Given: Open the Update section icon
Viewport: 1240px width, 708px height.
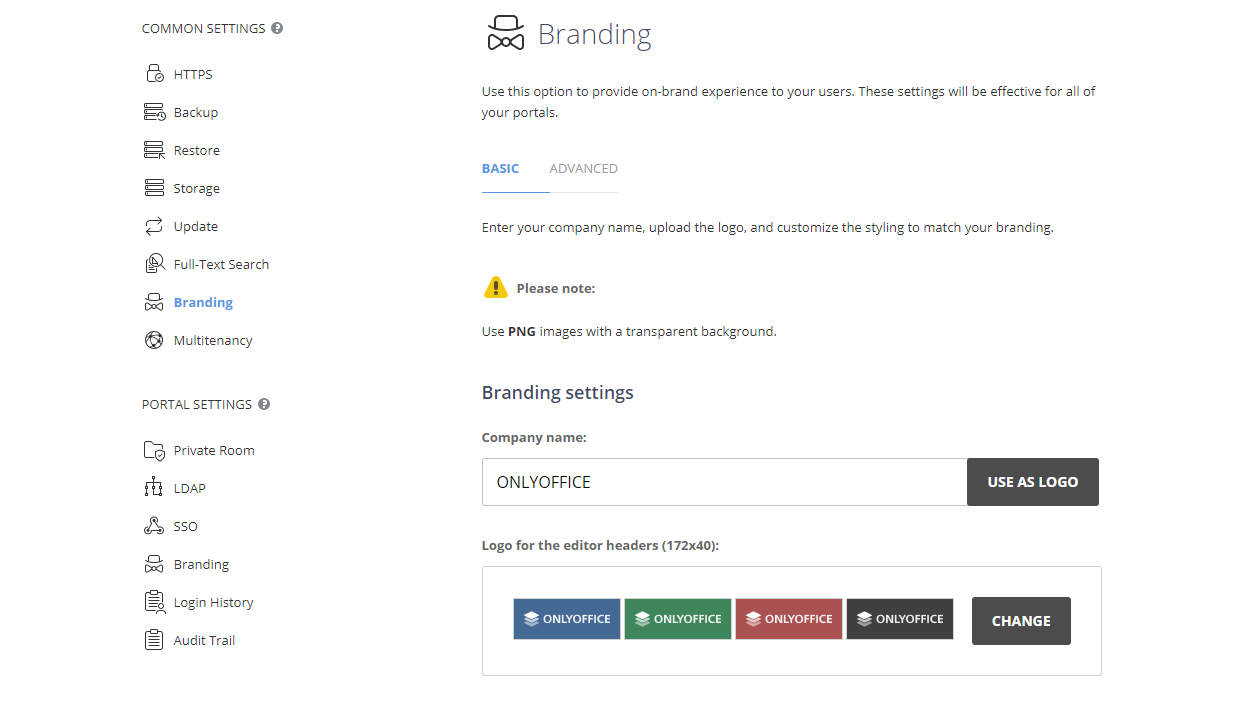Looking at the screenshot, I should (x=155, y=225).
